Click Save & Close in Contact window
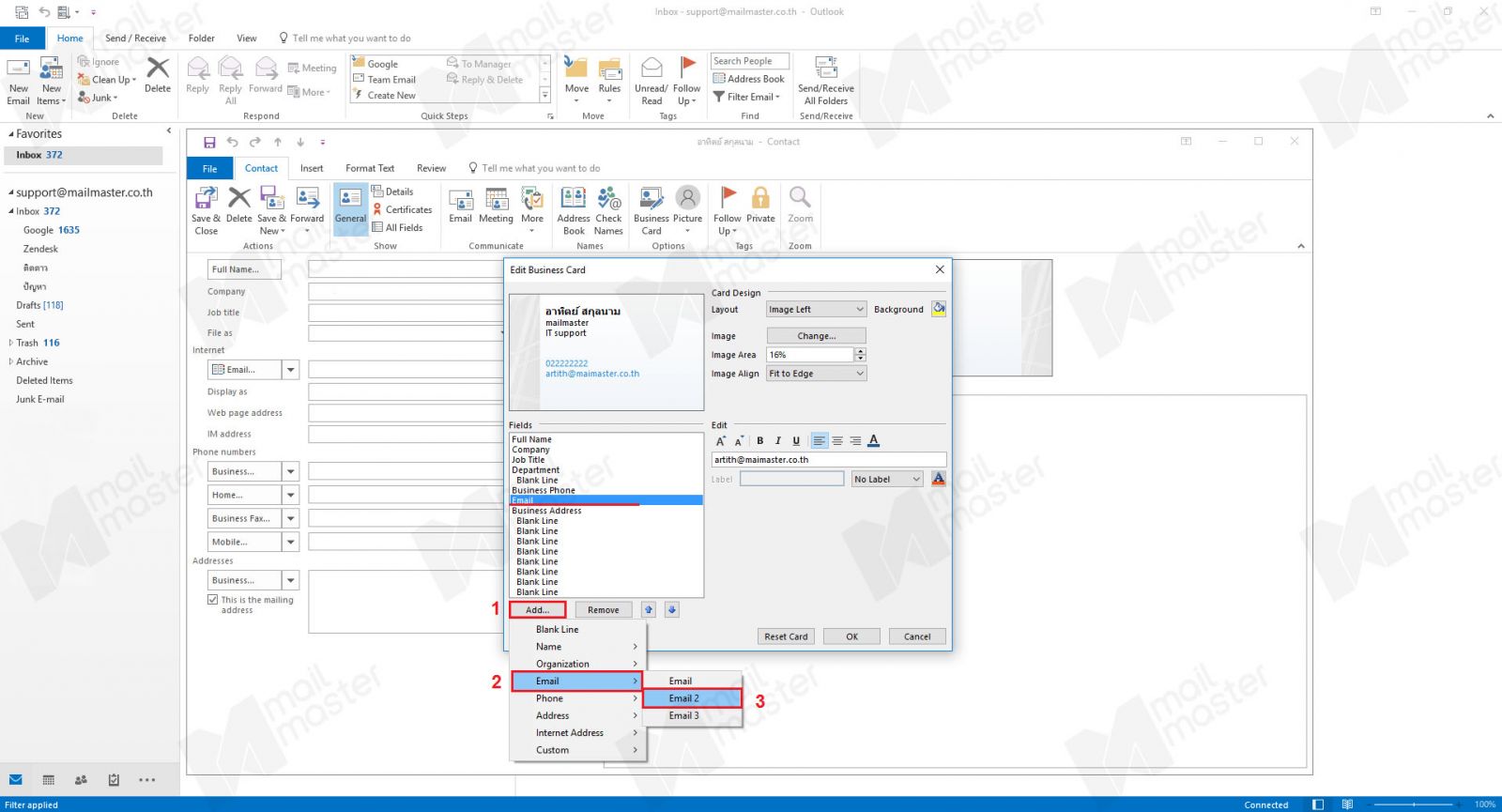 pos(206,210)
